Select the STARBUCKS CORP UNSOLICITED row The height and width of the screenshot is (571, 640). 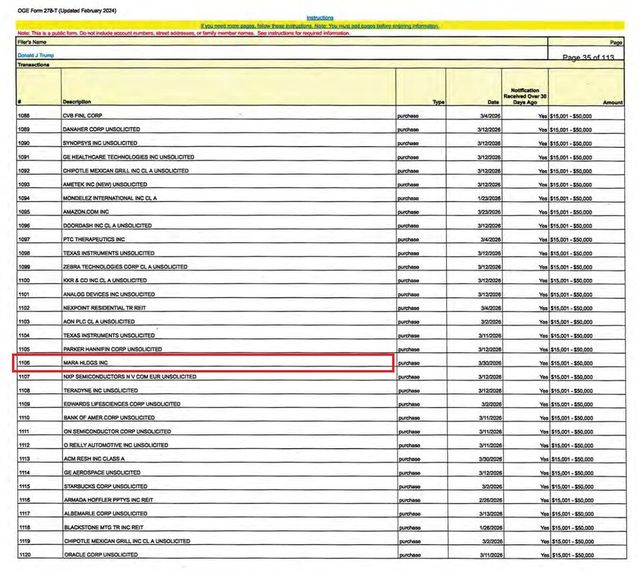(322, 486)
